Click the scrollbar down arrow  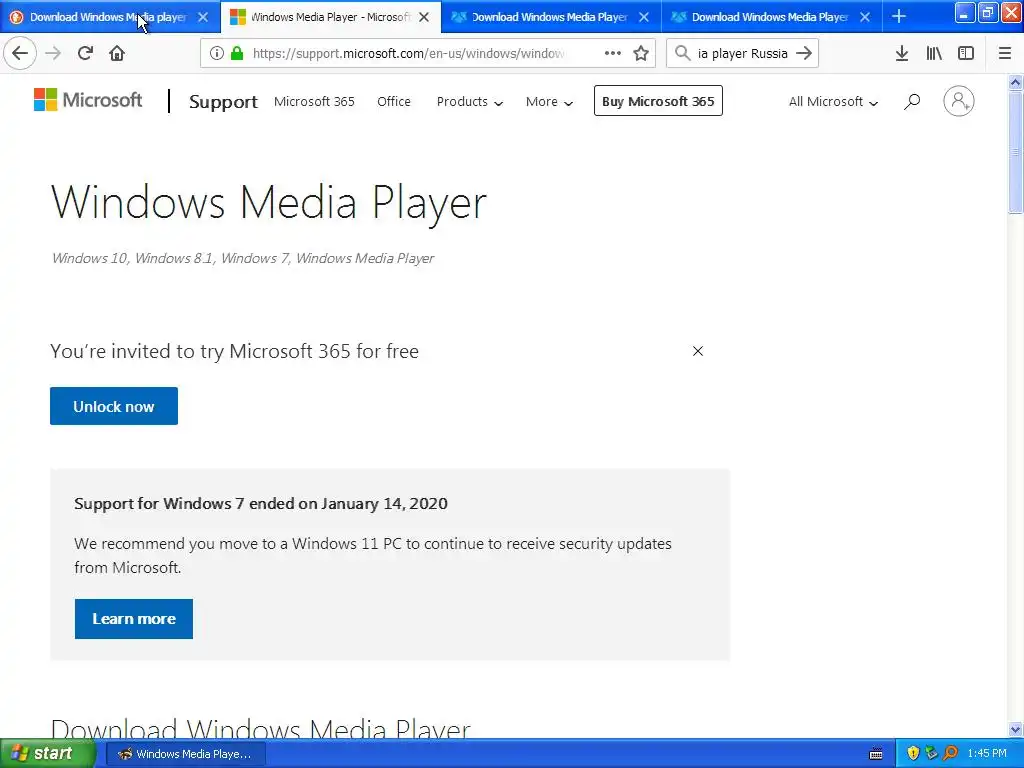point(1015,729)
